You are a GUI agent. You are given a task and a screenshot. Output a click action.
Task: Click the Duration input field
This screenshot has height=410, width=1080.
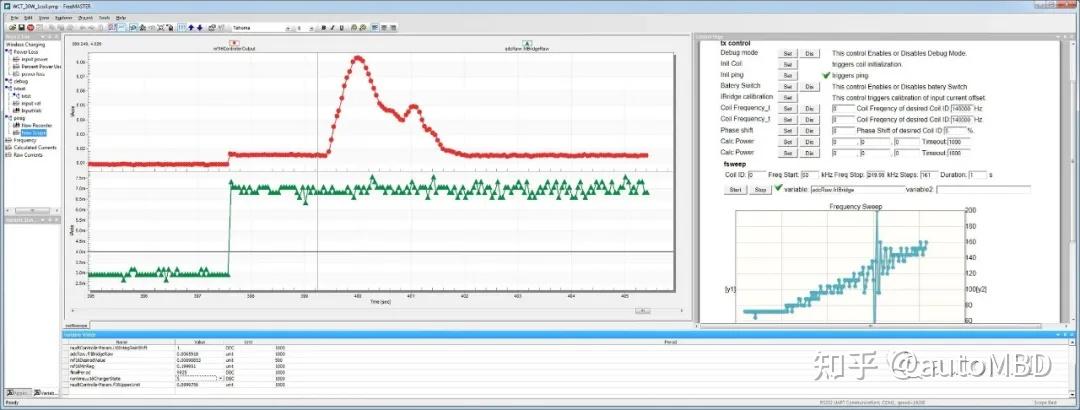(x=977, y=175)
